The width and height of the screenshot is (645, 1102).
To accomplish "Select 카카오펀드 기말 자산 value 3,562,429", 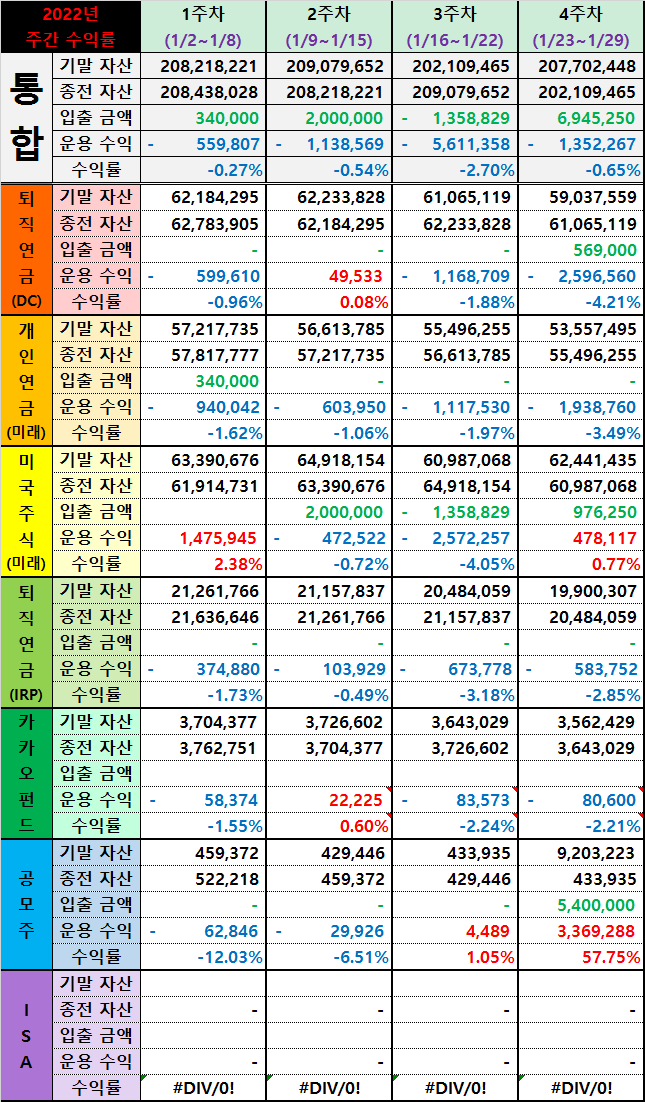I will pyautogui.click(x=581, y=723).
